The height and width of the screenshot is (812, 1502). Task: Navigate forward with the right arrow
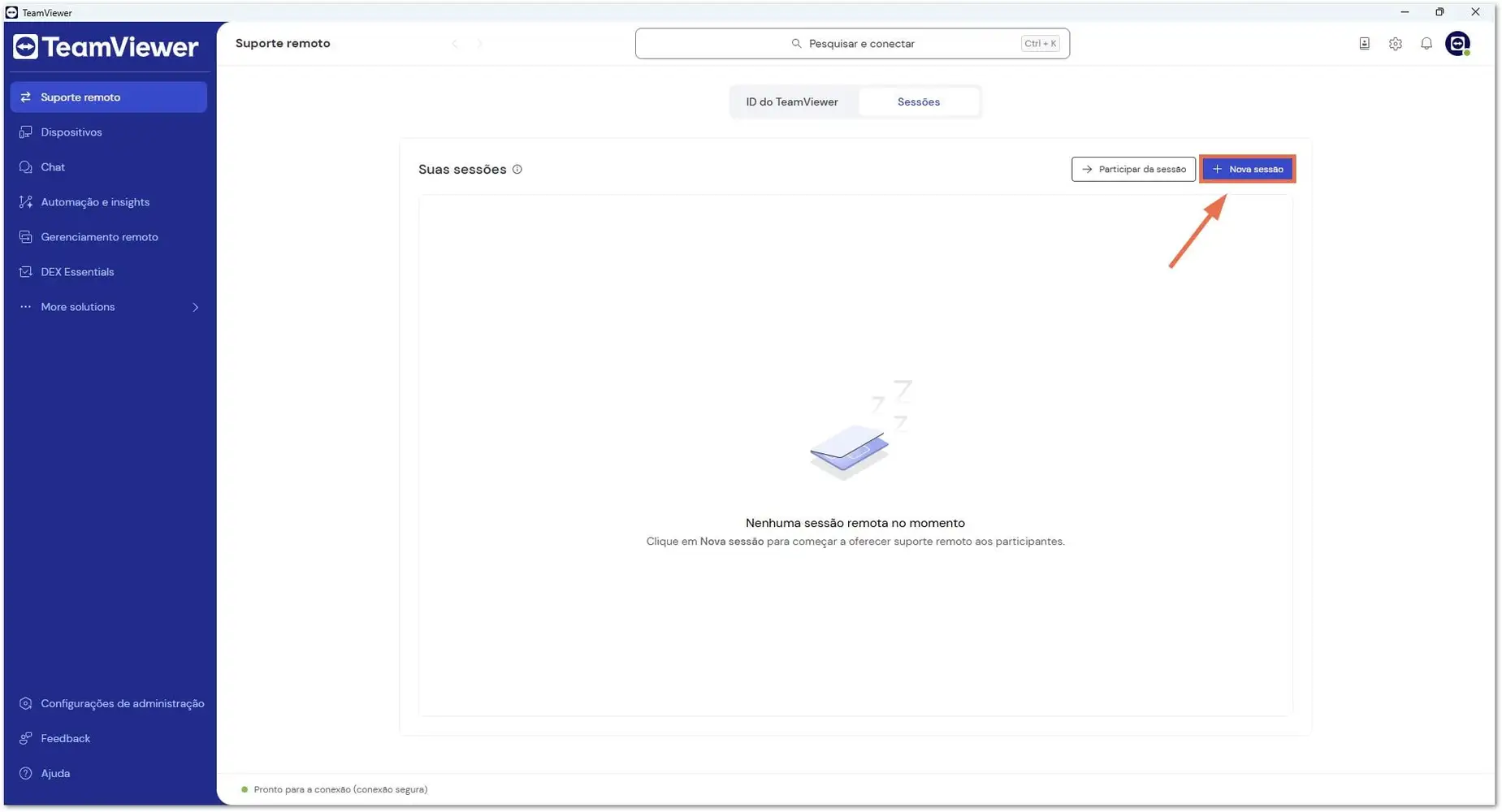[480, 44]
